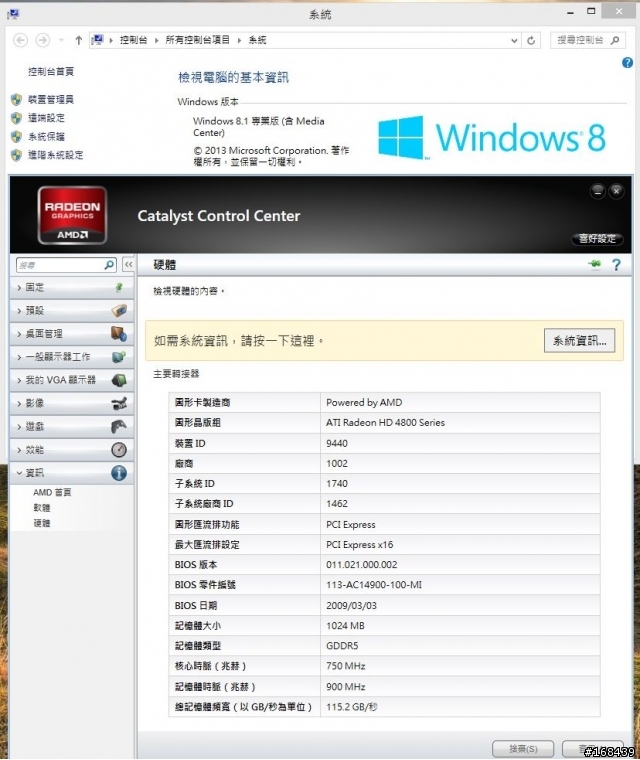Expand the 遊戲 category

tap(71, 427)
